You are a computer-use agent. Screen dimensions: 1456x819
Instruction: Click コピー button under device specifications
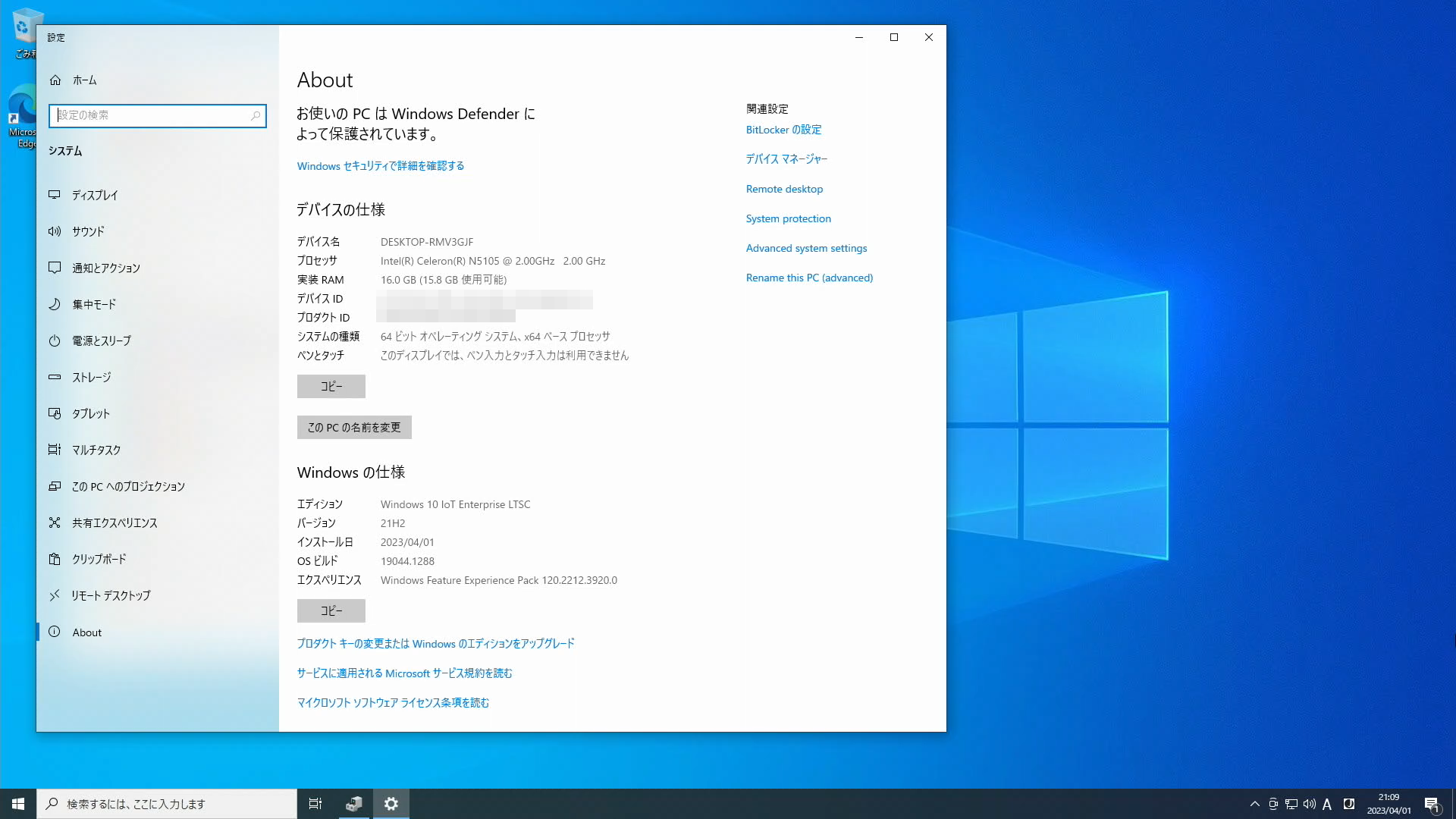[x=331, y=386]
